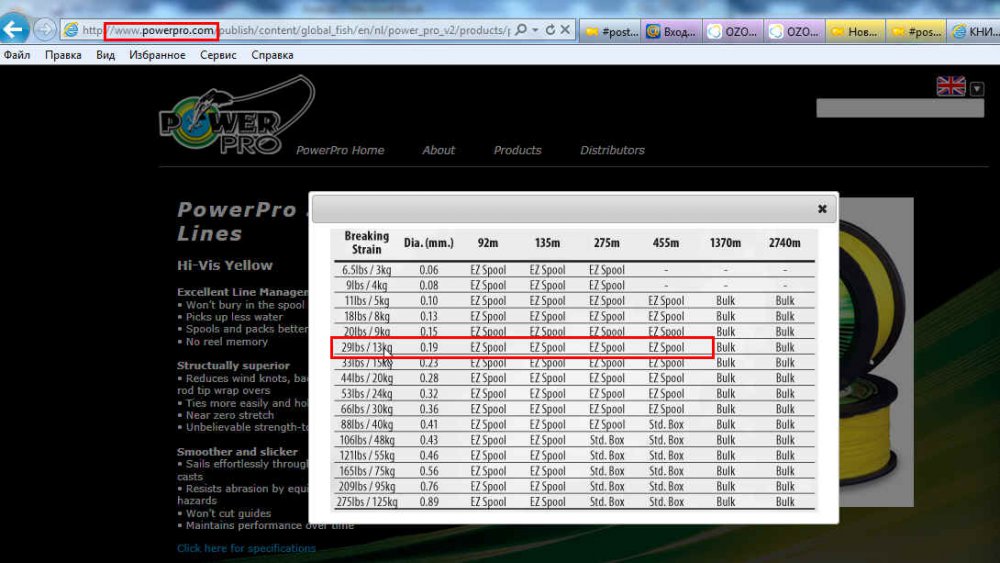Image resolution: width=1000 pixels, height=563 pixels.
Task: Click the '121lbs / 55kg' row label
Action: [x=367, y=456]
